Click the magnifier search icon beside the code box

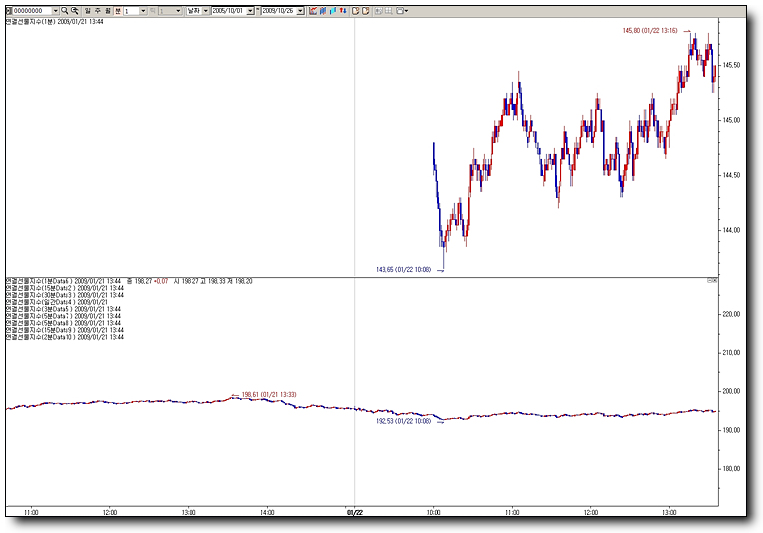pos(64,10)
